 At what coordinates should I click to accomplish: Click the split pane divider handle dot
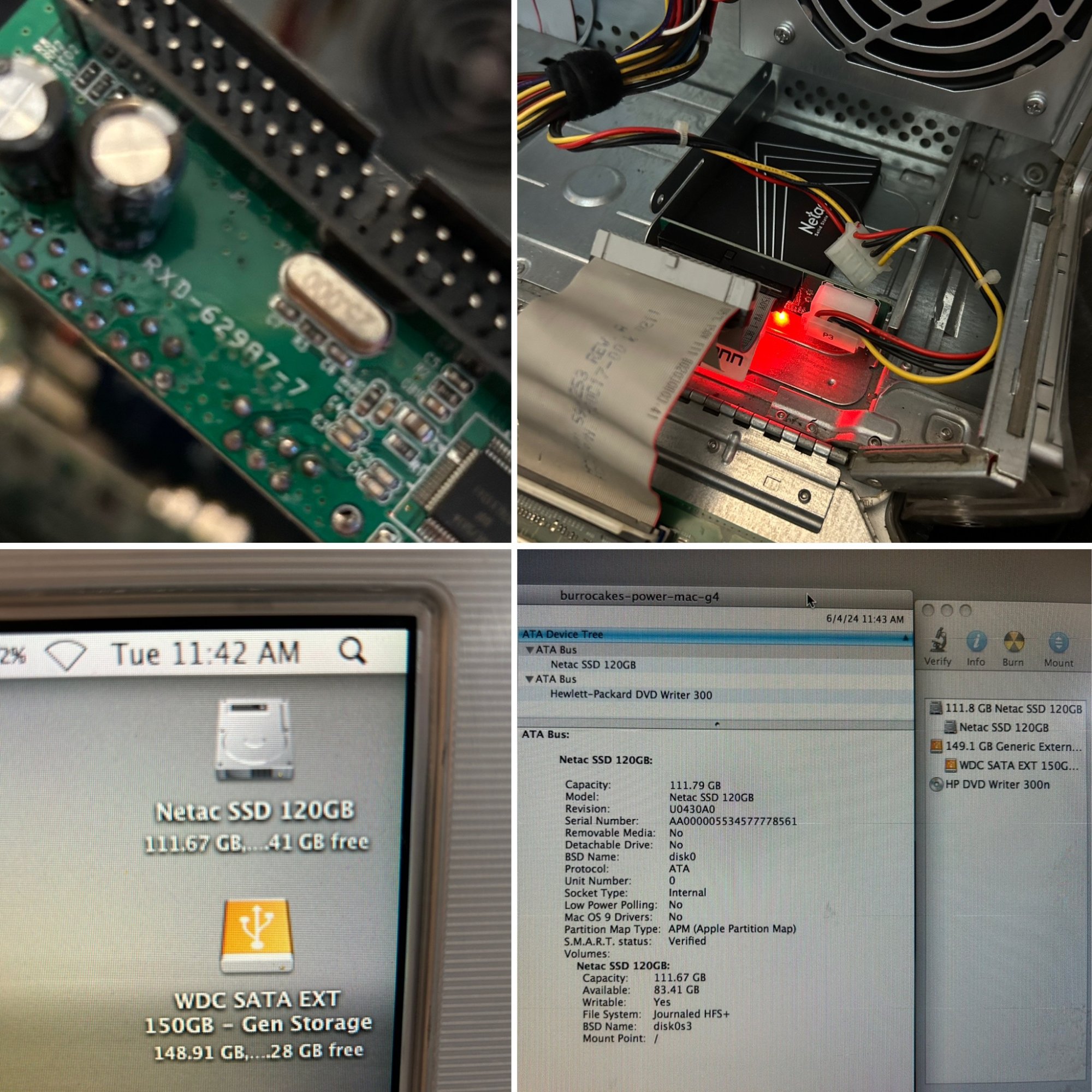click(x=717, y=723)
